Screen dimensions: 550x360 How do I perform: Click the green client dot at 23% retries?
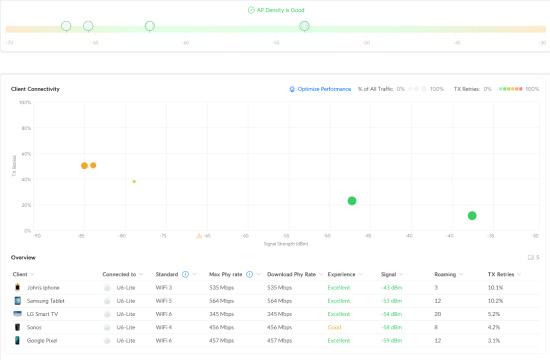(x=352, y=201)
